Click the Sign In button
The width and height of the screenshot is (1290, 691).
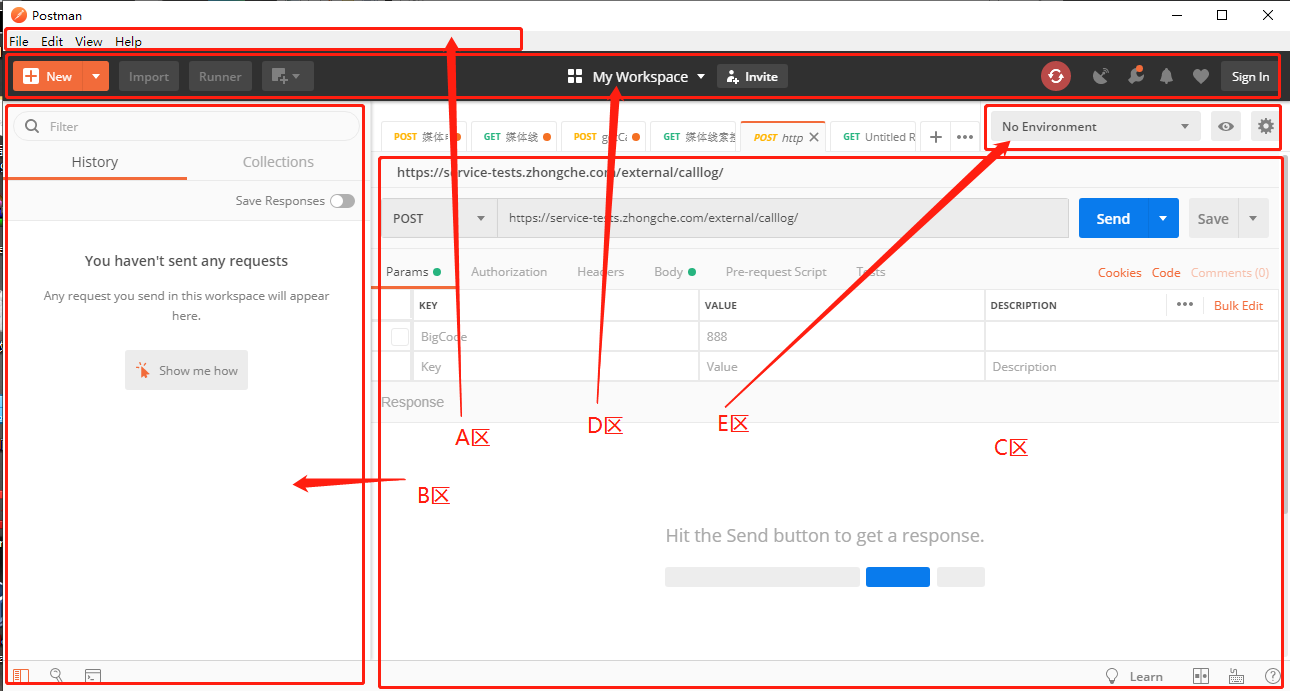pyautogui.click(x=1250, y=76)
